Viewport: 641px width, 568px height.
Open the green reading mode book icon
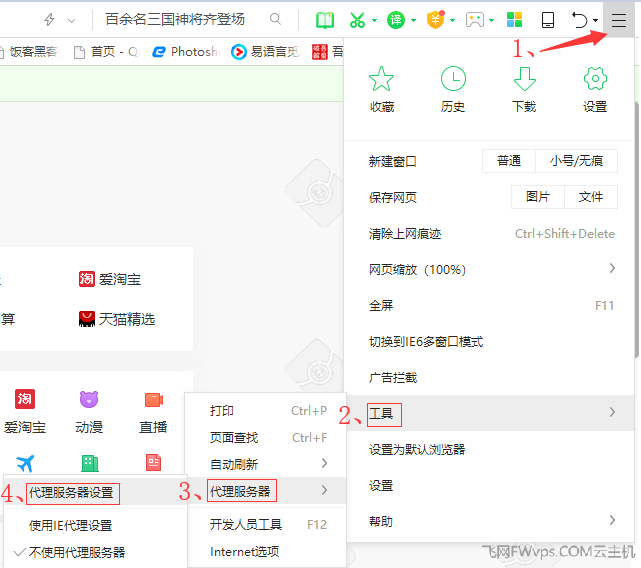click(325, 20)
